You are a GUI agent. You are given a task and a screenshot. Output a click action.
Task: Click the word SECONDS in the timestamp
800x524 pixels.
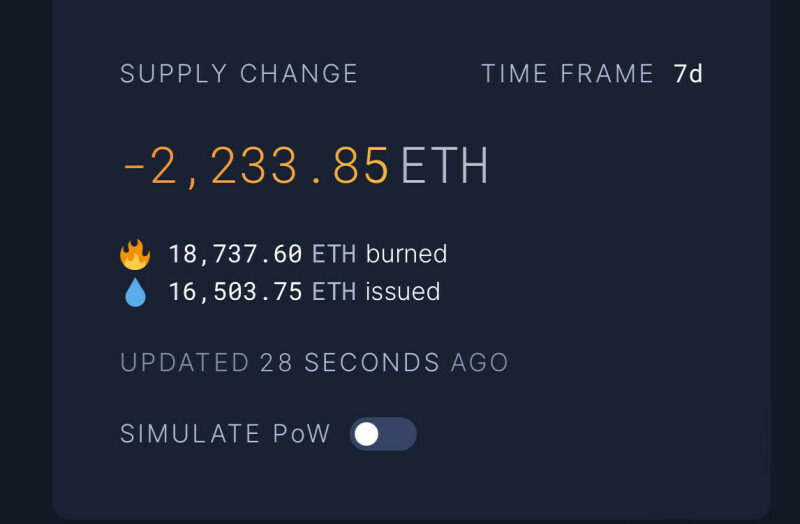click(372, 362)
